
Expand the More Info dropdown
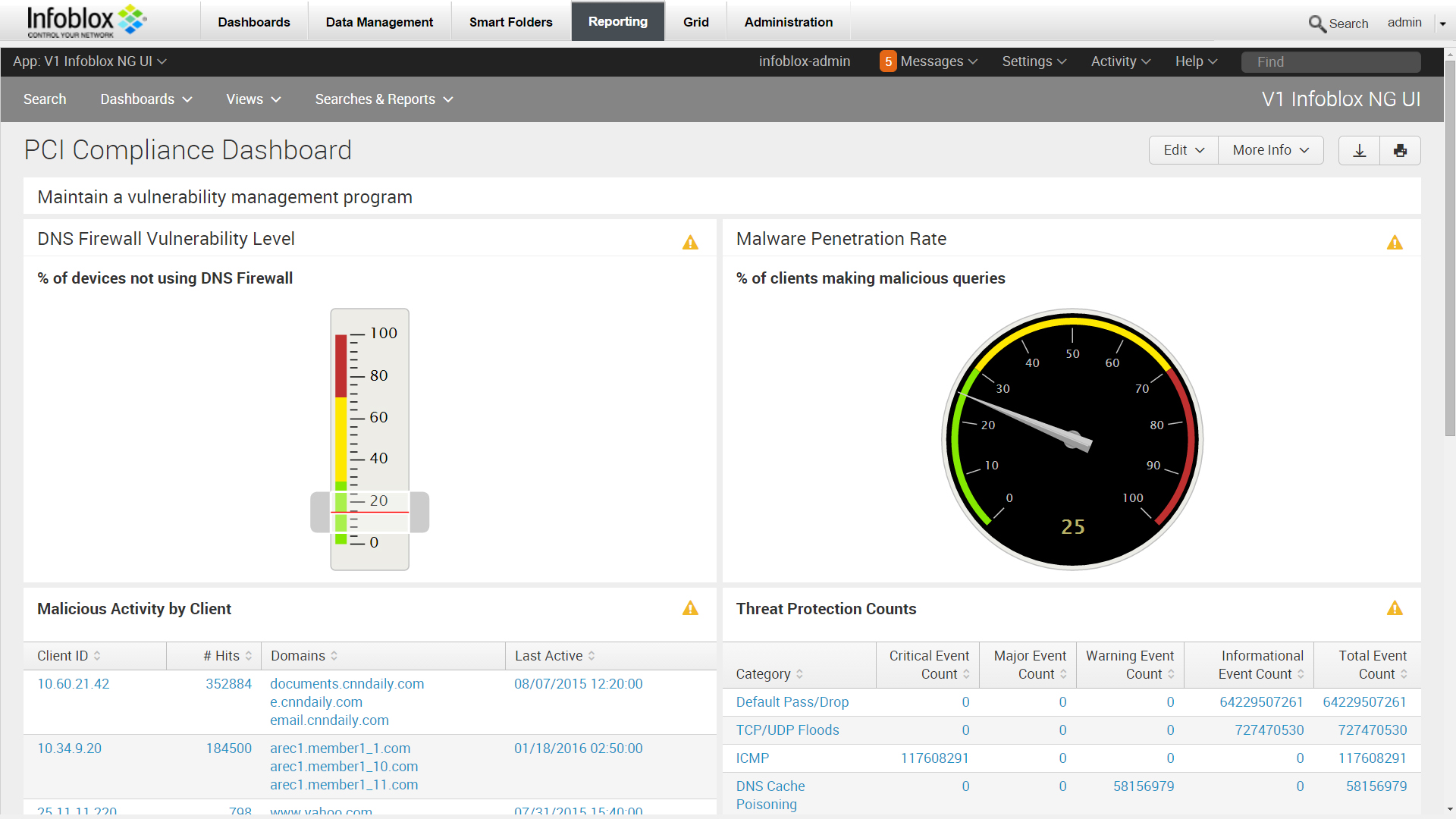[x=1270, y=150]
